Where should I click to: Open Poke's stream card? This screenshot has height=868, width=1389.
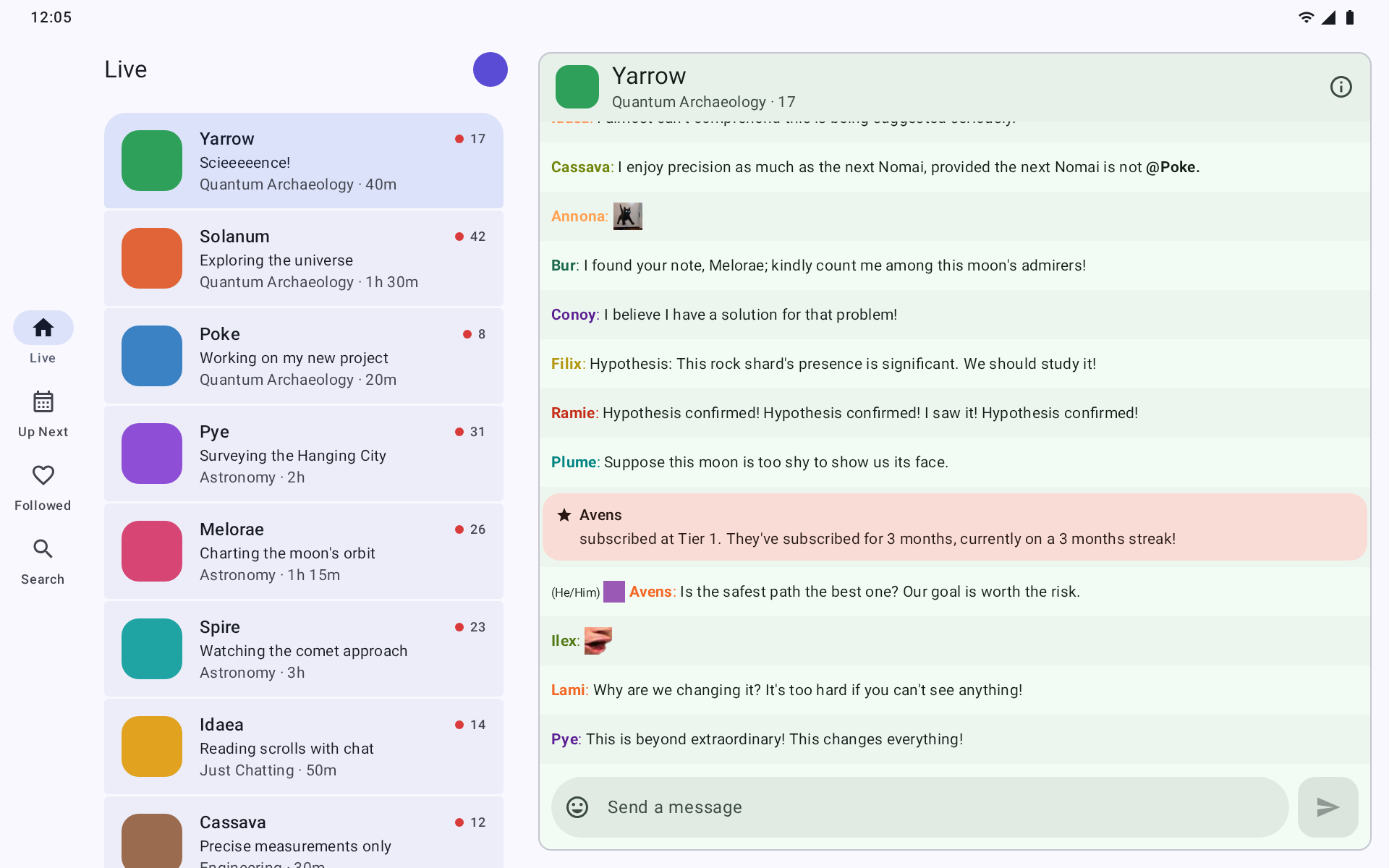coord(304,356)
